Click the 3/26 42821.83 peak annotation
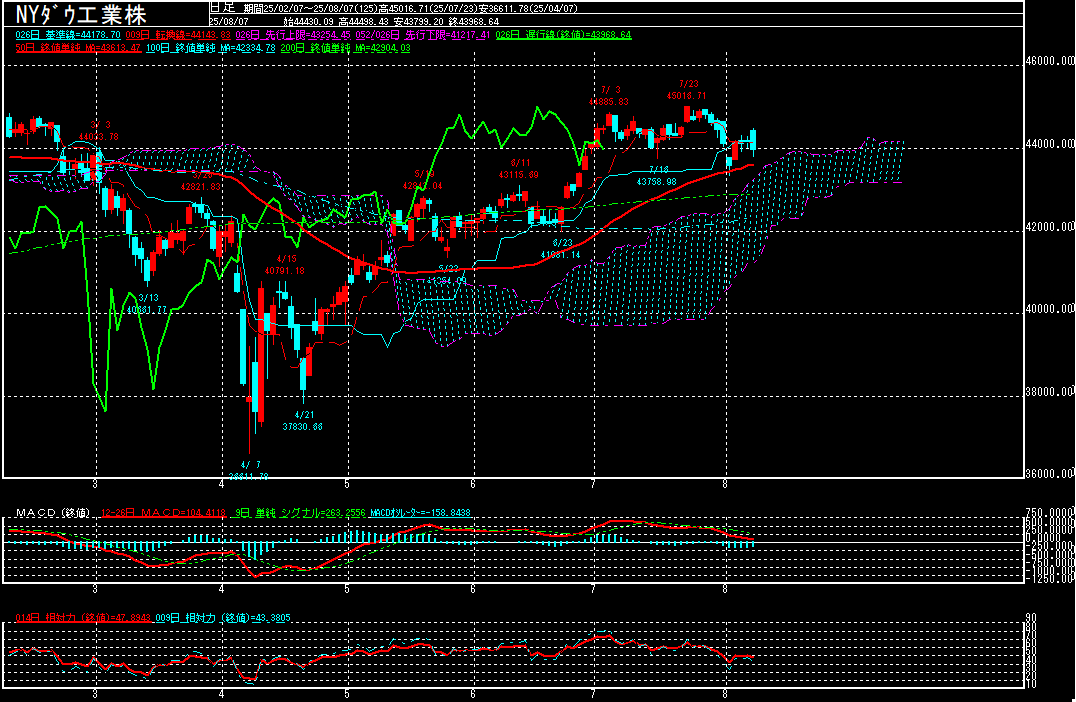1076x702 pixels. pyautogui.click(x=201, y=180)
